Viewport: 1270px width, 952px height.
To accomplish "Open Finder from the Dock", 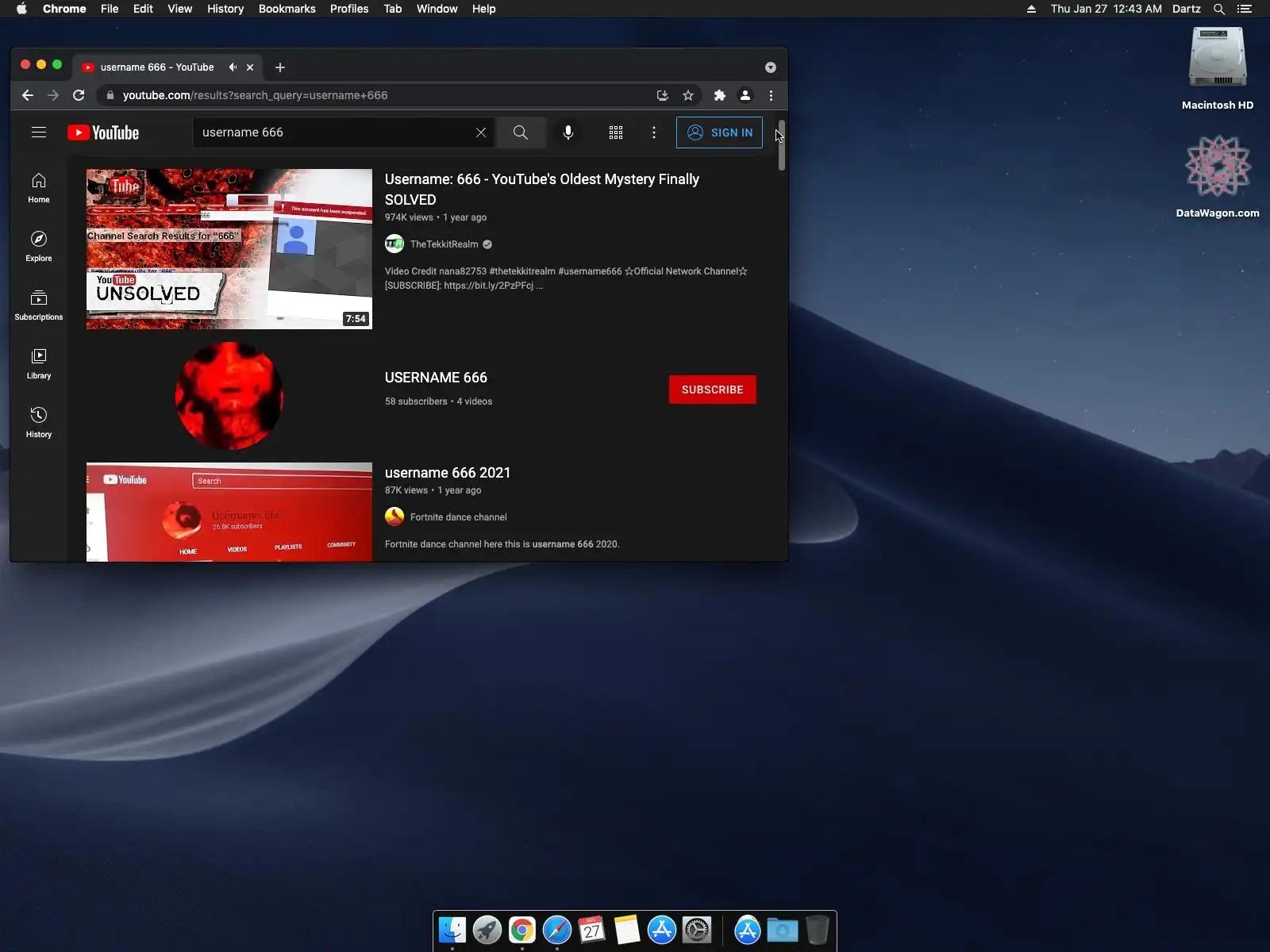I will [452, 930].
